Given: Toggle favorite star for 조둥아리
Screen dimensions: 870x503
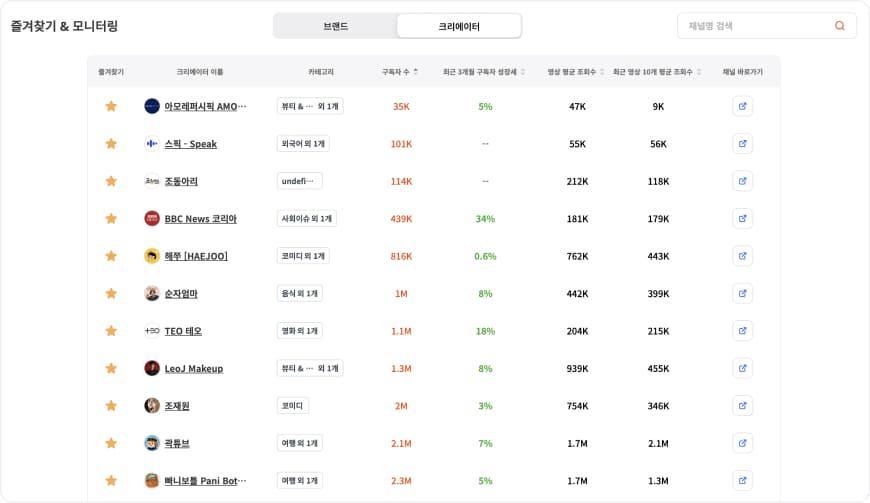Looking at the screenshot, I should [x=111, y=181].
